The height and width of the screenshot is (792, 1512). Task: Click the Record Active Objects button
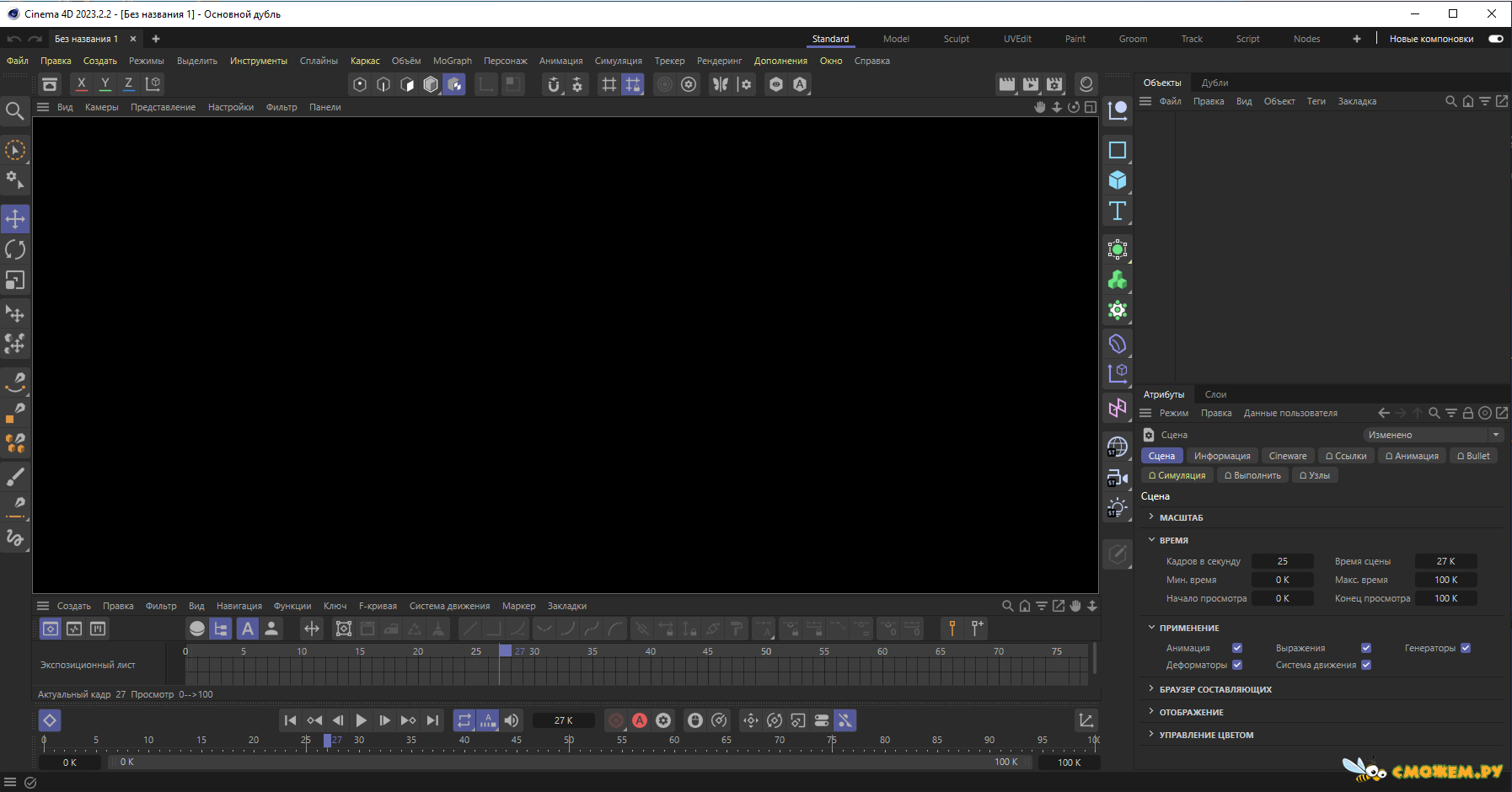pos(616,720)
